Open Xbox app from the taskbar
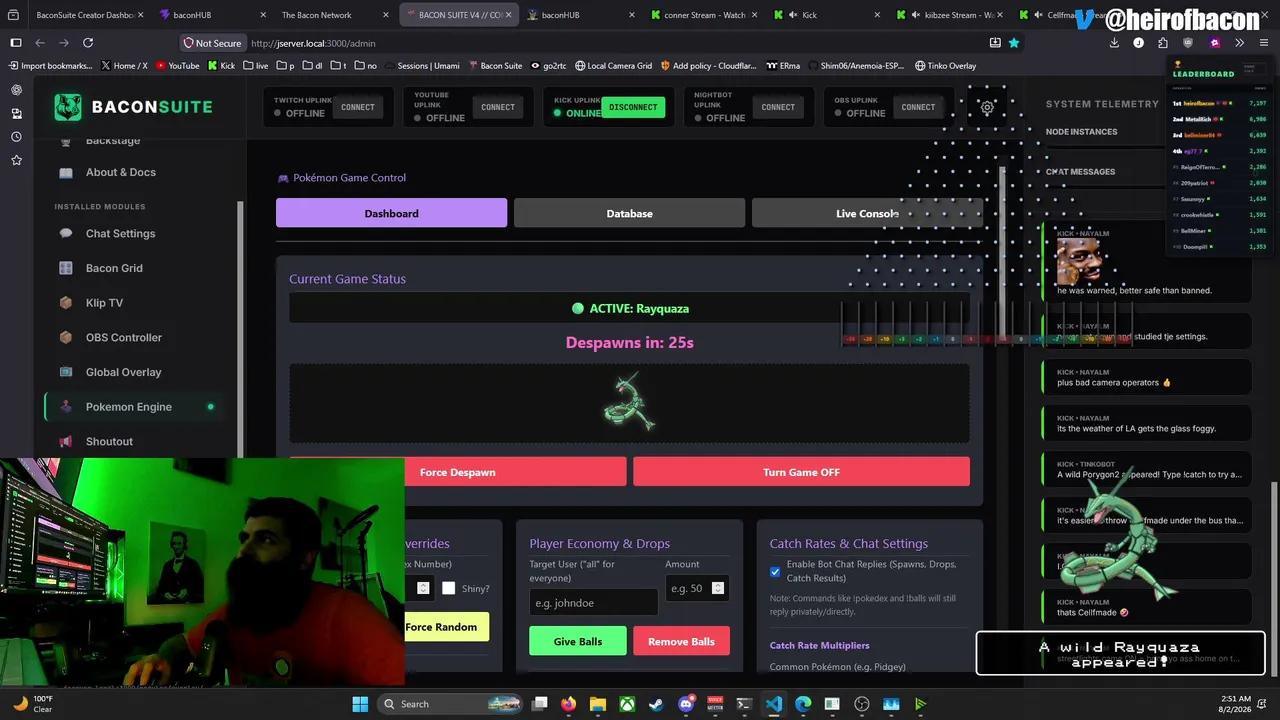This screenshot has width=1280, height=720. pos(627,704)
